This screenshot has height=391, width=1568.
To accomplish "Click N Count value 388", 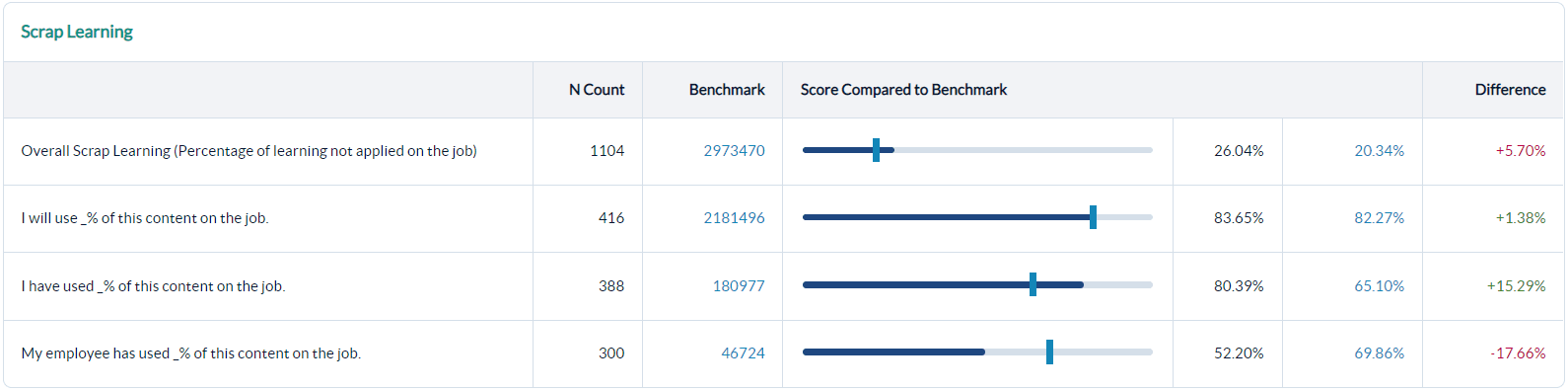I will click(x=611, y=286).
